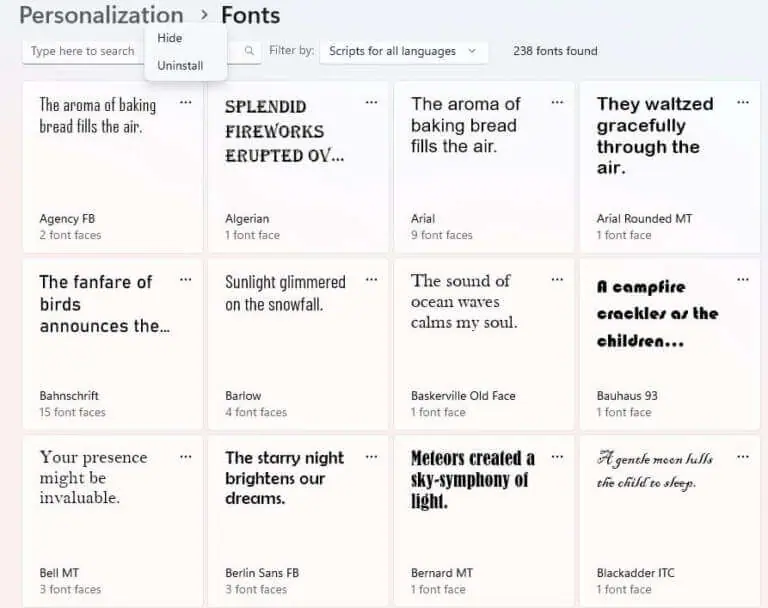
Task: Click 'Sunlight glimmered on the snowfall' preview
Action: 286,293
